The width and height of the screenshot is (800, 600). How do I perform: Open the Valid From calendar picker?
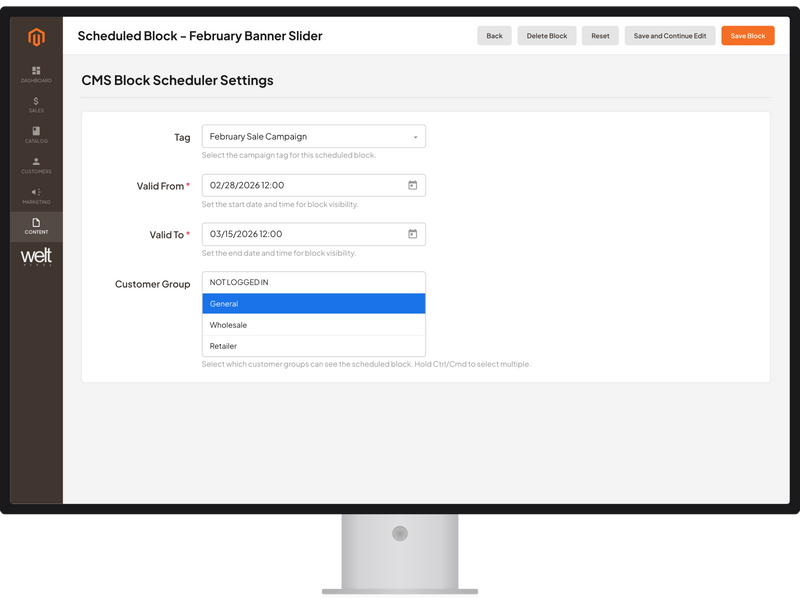point(413,184)
